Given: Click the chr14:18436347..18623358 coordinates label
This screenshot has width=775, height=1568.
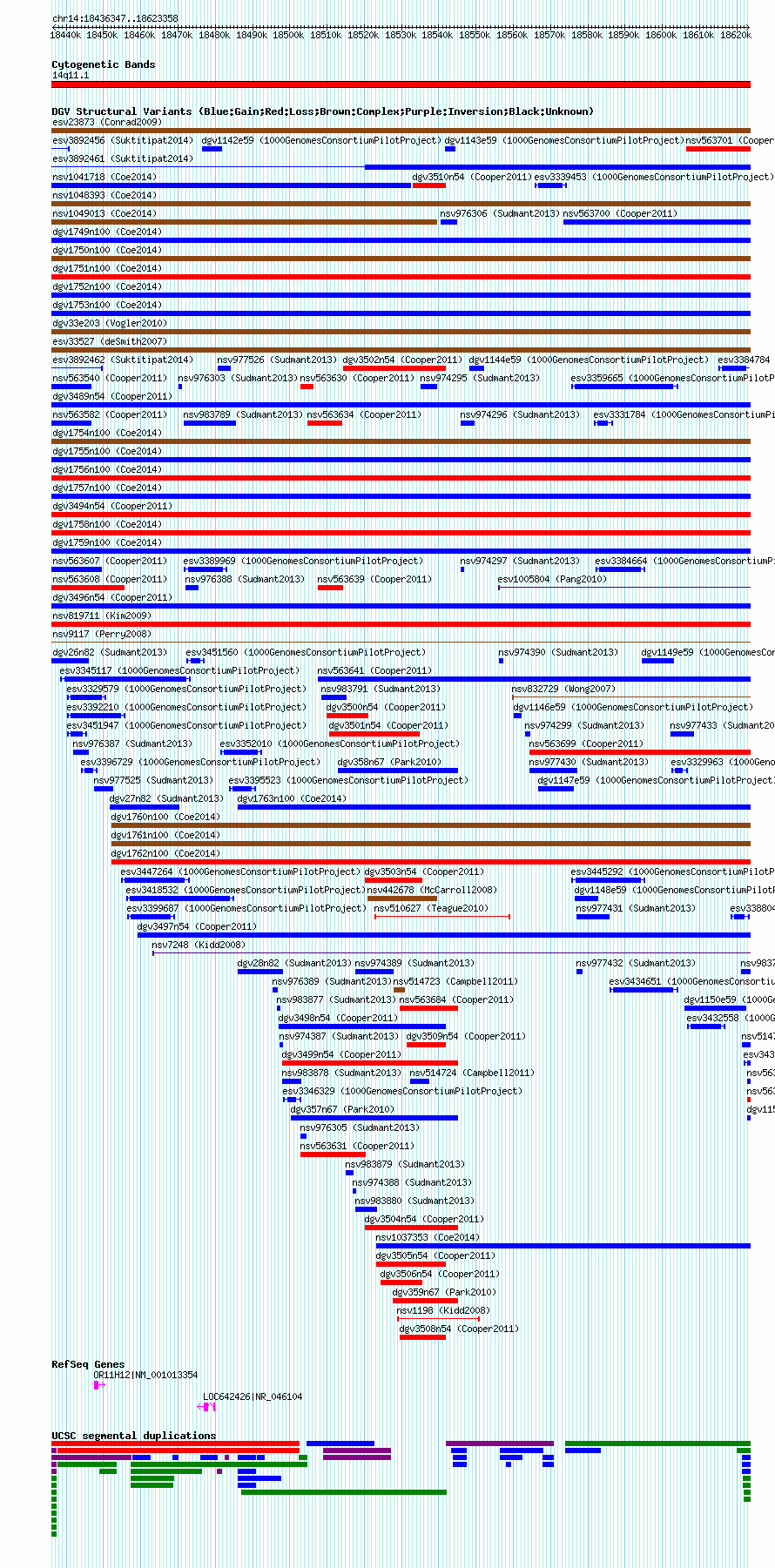Looking at the screenshot, I should (115, 18).
